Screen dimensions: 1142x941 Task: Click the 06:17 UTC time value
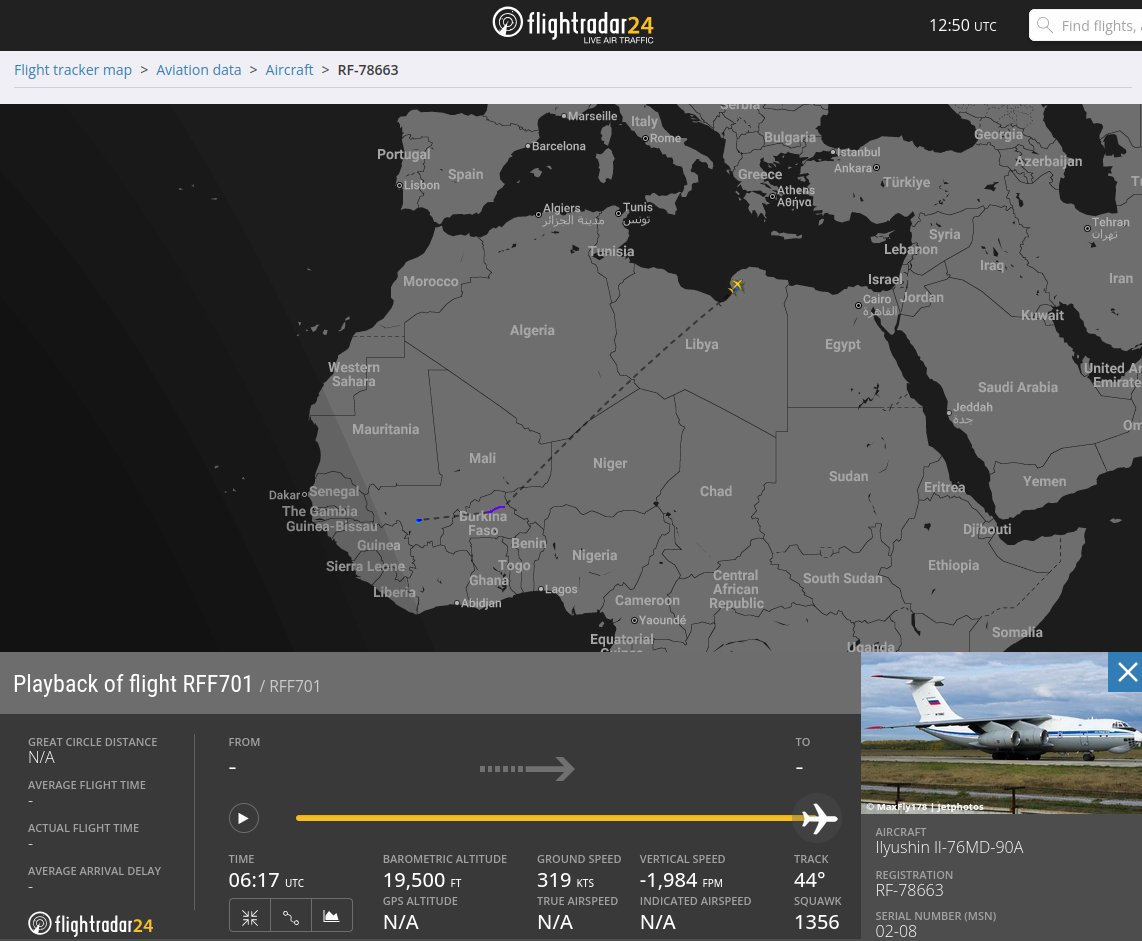[266, 881]
